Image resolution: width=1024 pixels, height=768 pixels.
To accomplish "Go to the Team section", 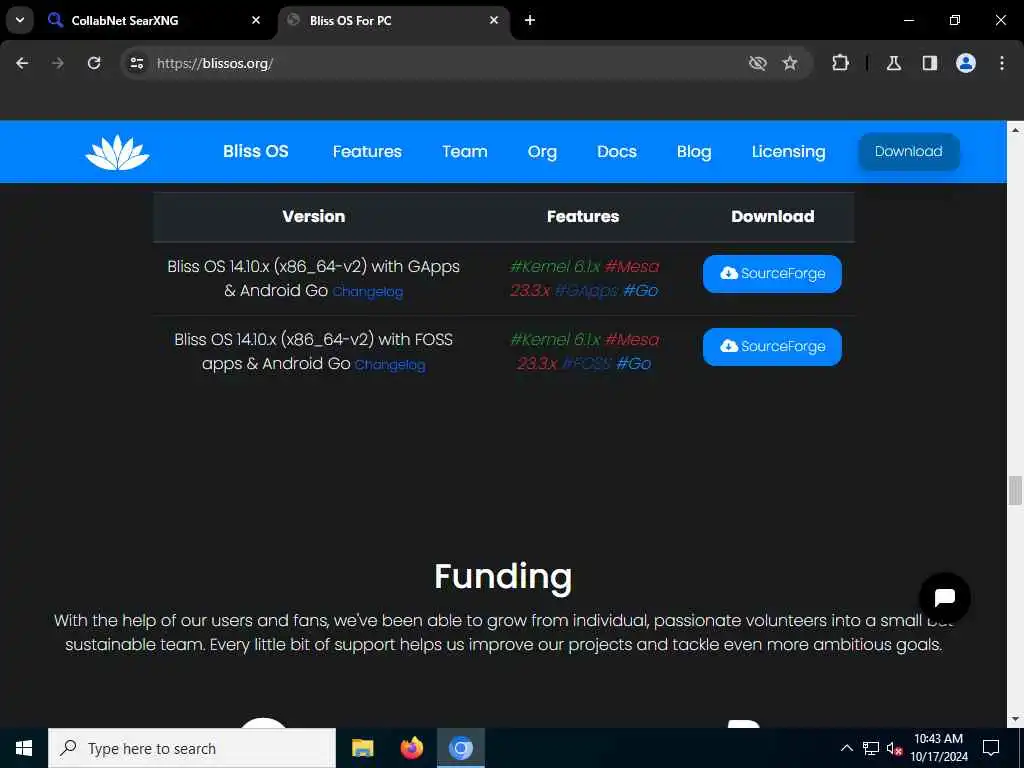I will coord(465,152).
